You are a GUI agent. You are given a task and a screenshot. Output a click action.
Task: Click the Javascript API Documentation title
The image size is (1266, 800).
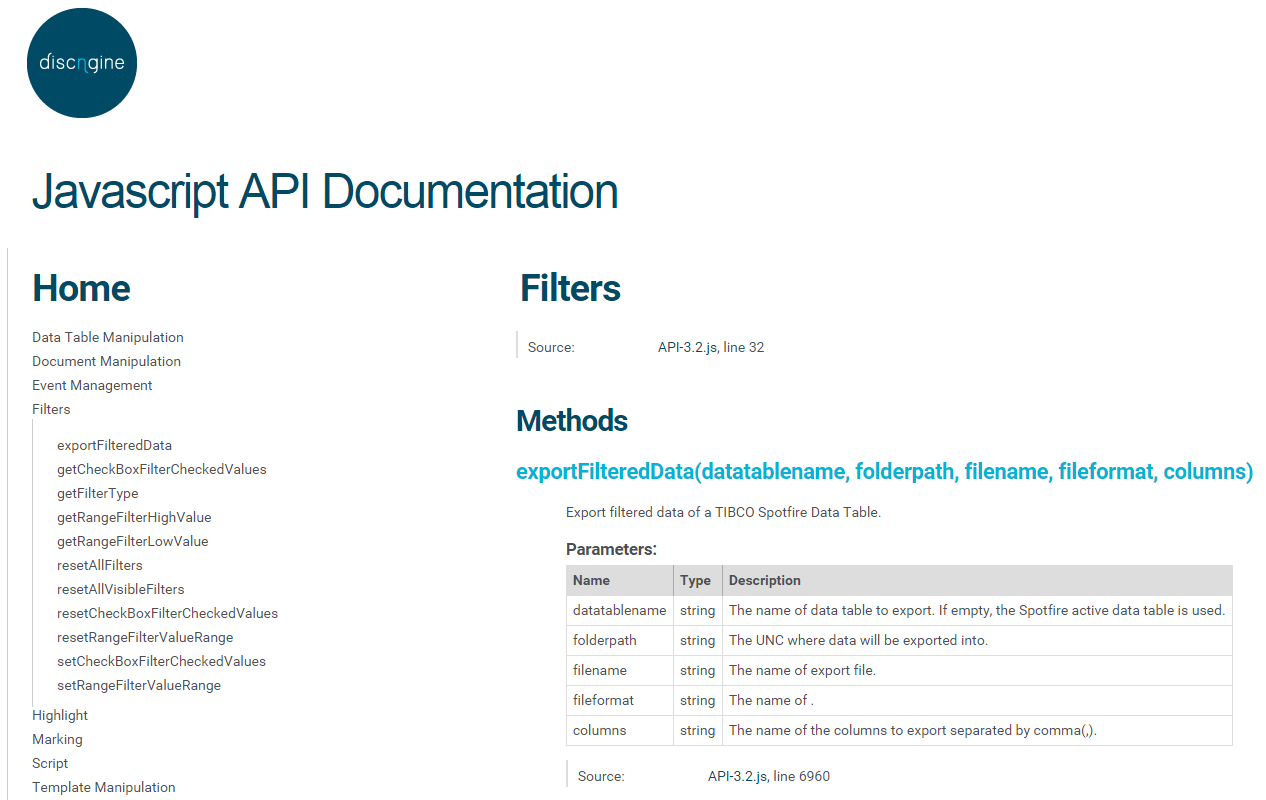click(x=325, y=192)
